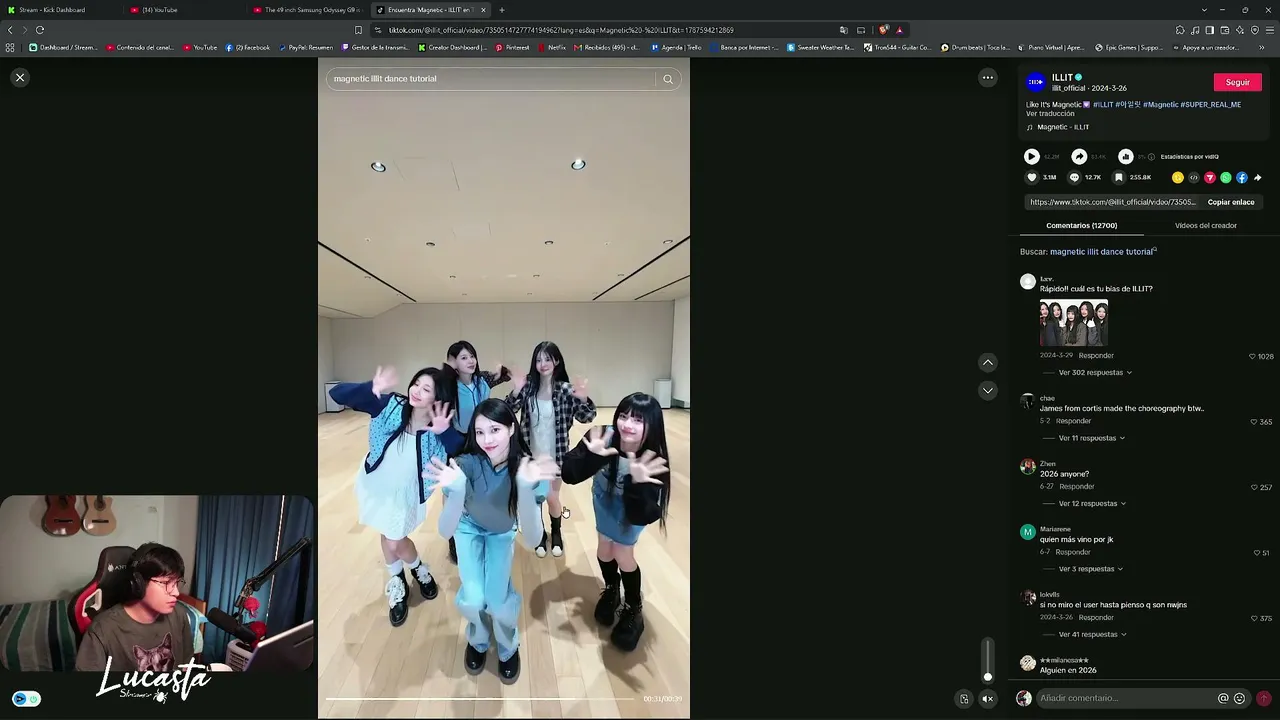Switch to the Samsung Odyssey G9 browser tab
1280x720 pixels.
click(x=308, y=10)
